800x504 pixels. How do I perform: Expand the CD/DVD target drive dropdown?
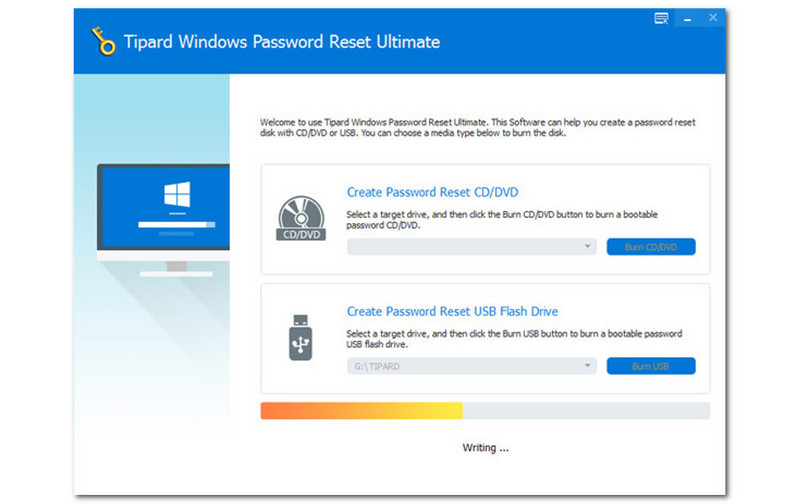point(471,246)
